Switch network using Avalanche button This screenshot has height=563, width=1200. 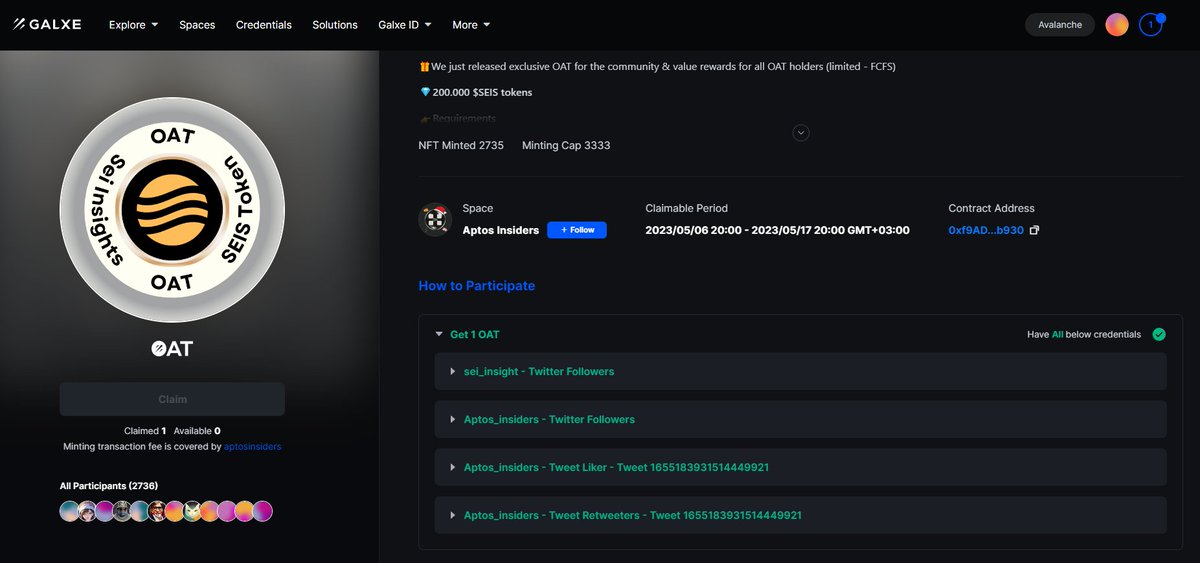(1060, 24)
